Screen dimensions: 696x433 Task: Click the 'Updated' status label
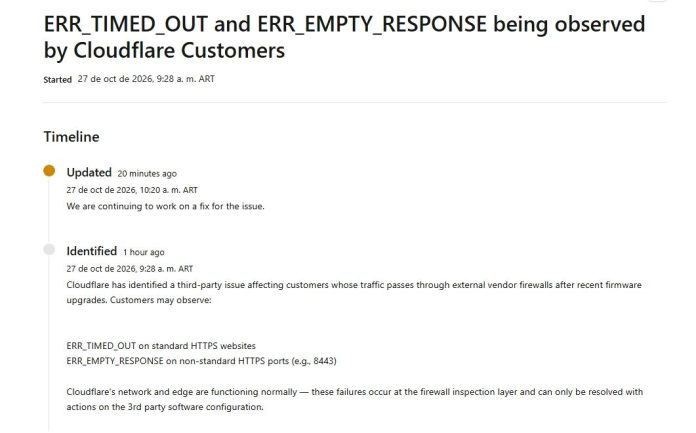pyautogui.click(x=89, y=172)
